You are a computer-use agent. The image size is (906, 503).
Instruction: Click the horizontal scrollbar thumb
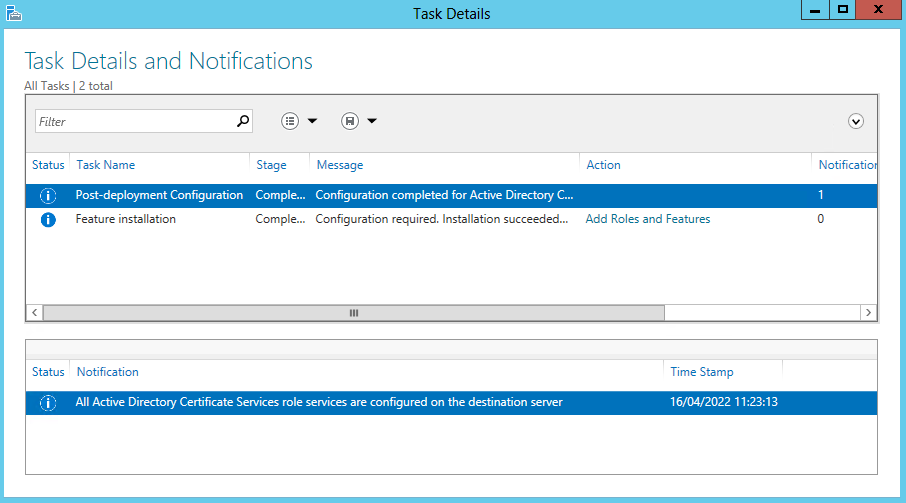click(x=354, y=312)
